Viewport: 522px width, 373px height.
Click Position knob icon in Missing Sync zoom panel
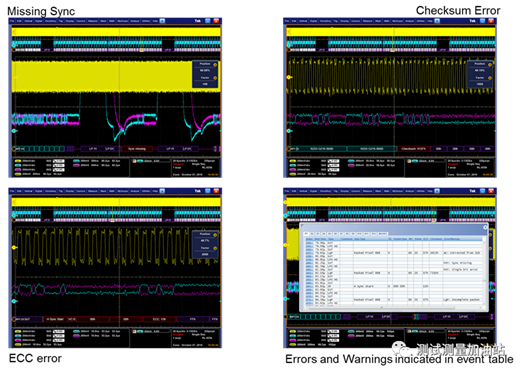click(x=215, y=65)
